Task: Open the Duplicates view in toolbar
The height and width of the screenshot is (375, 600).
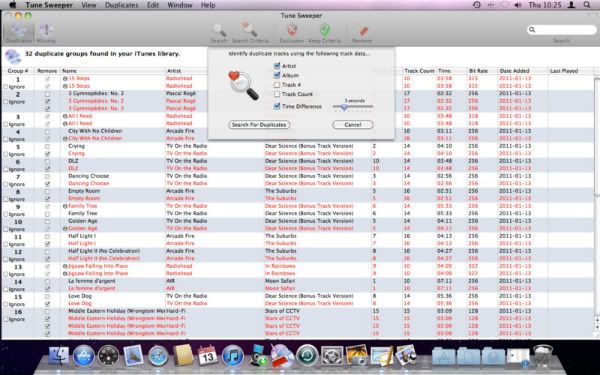Action: pyautogui.click(x=18, y=33)
